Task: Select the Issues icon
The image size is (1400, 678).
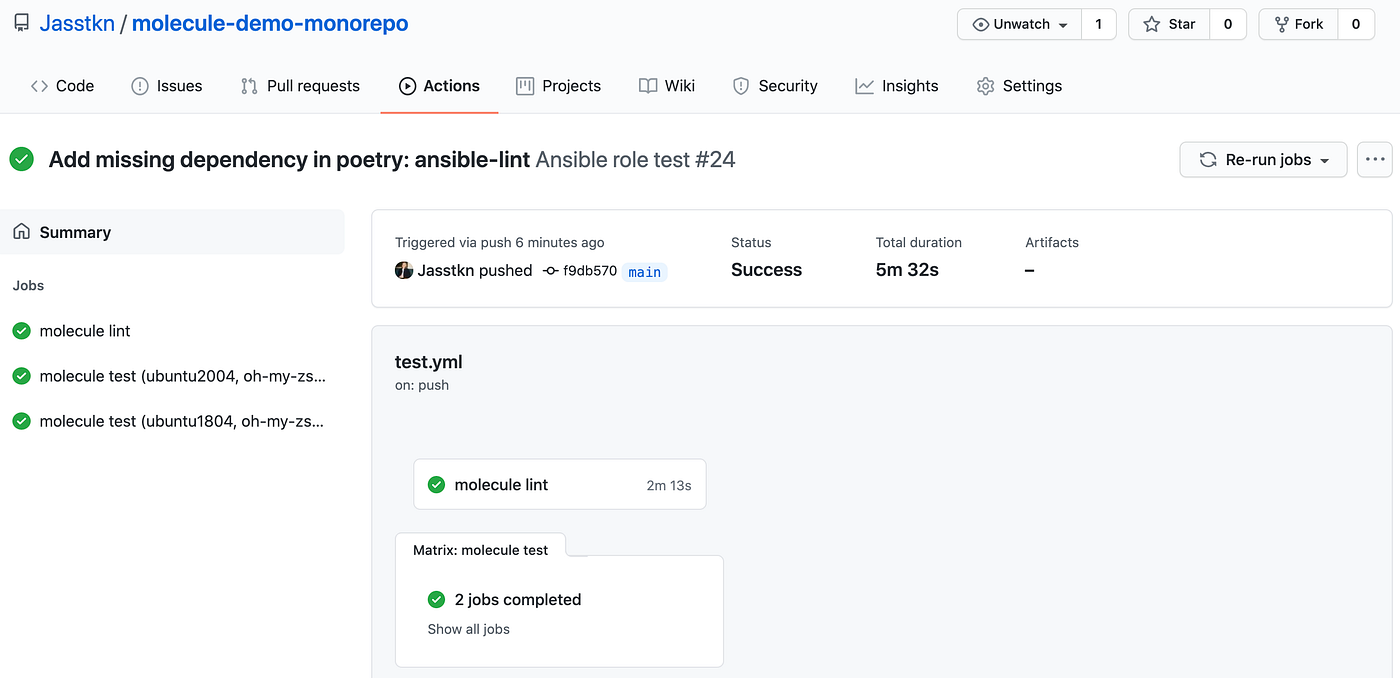Action: pos(139,86)
